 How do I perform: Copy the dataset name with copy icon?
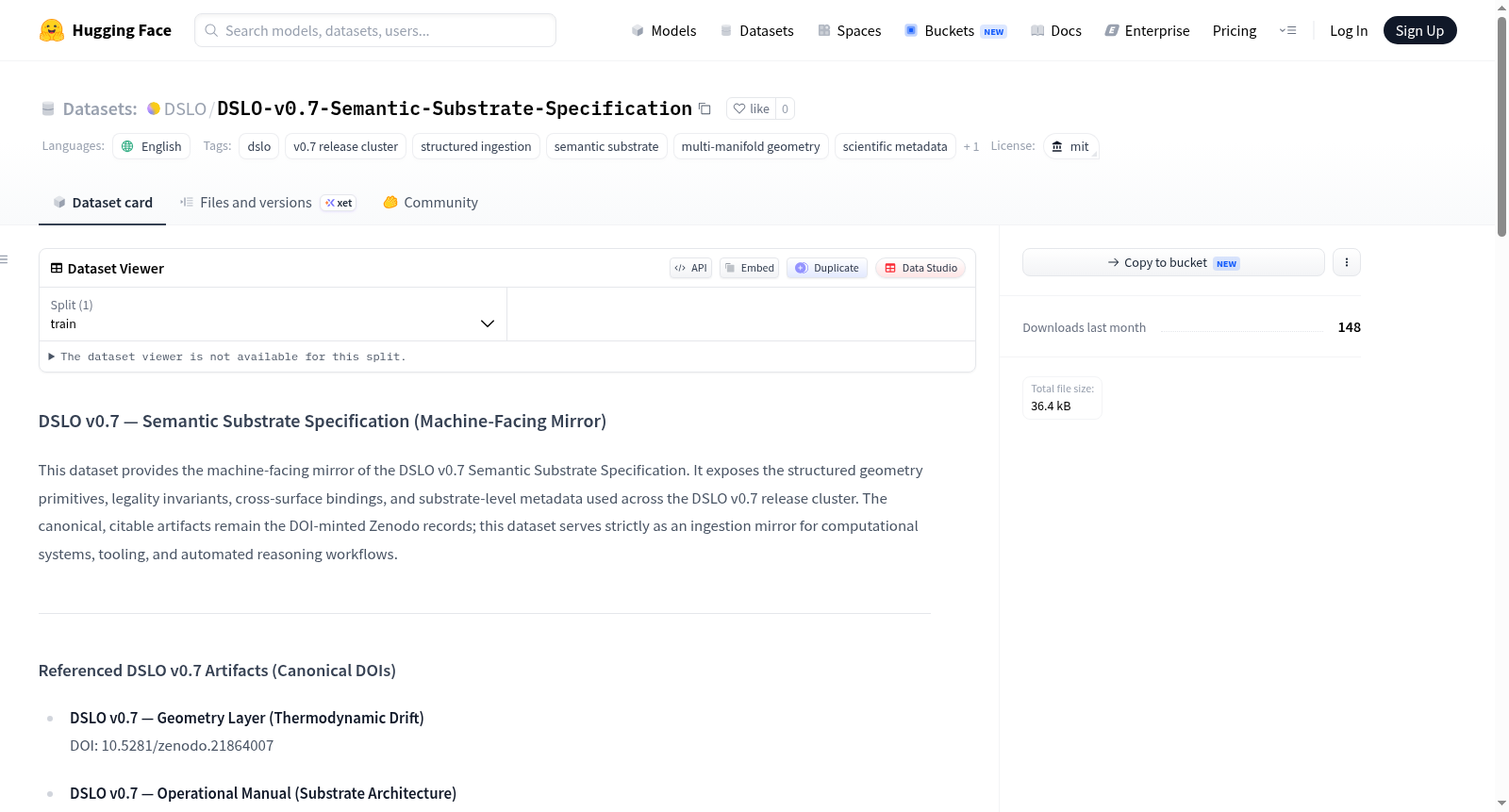point(705,108)
